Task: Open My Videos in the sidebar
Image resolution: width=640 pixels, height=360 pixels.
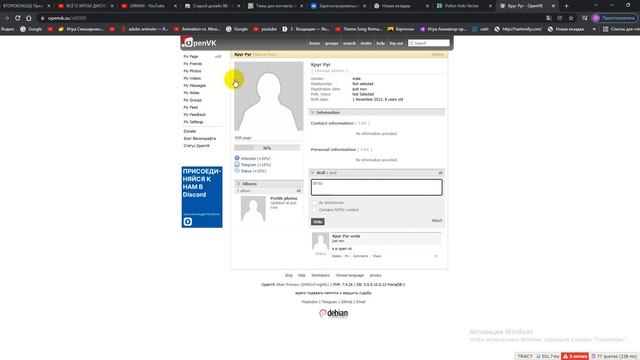Action: coord(192,78)
